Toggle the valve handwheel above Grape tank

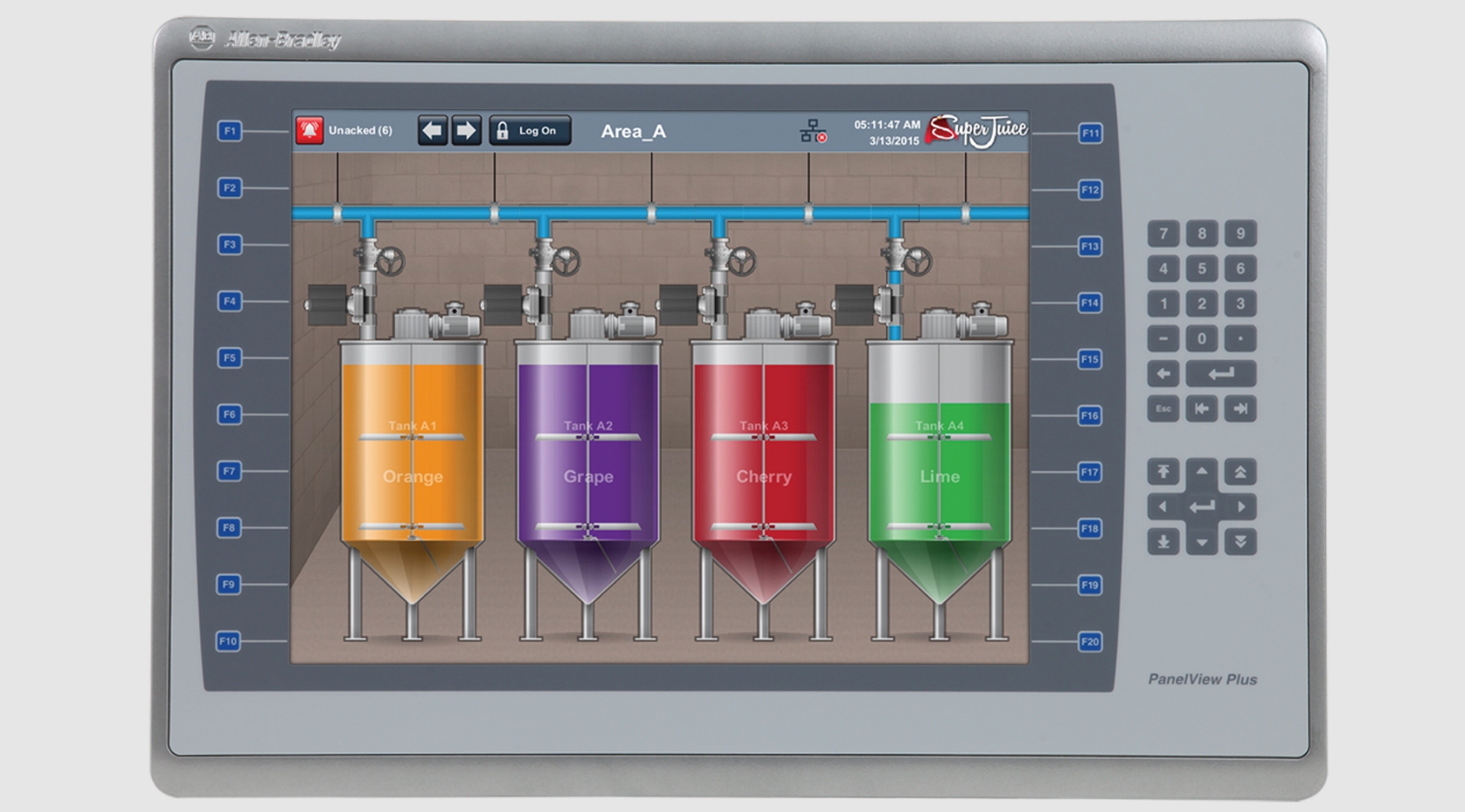[566, 260]
